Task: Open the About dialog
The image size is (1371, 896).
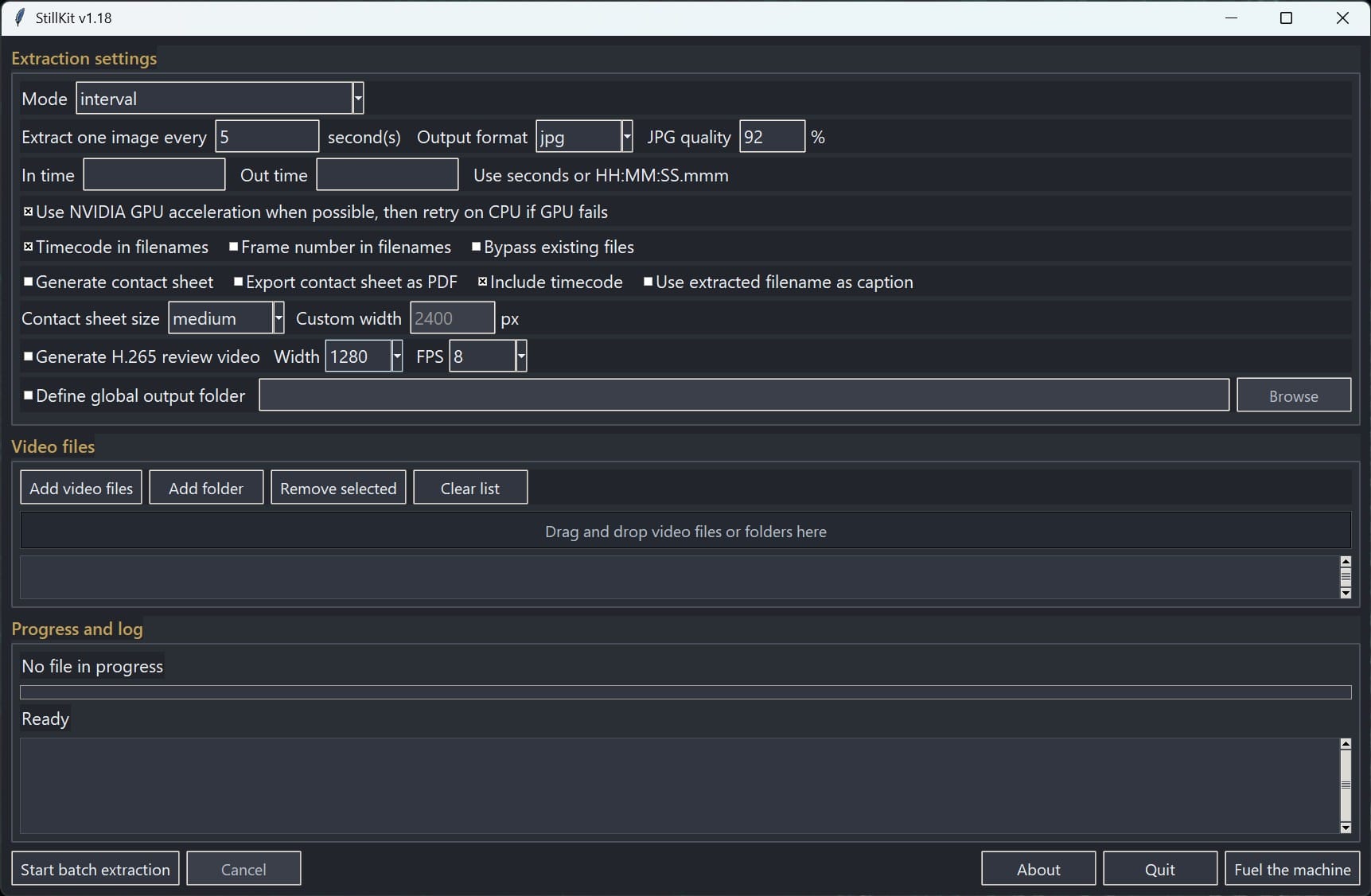Action: (1038, 869)
